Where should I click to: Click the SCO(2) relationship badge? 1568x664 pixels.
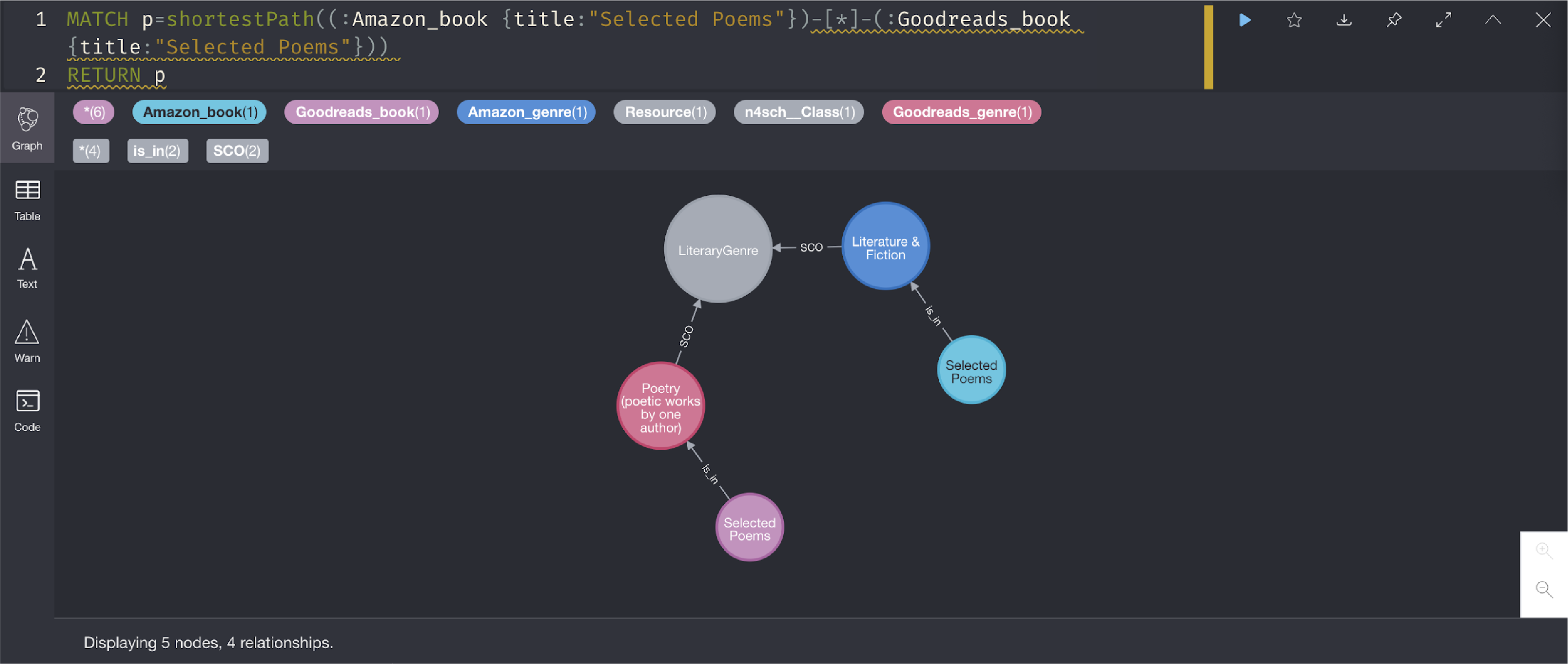(237, 151)
